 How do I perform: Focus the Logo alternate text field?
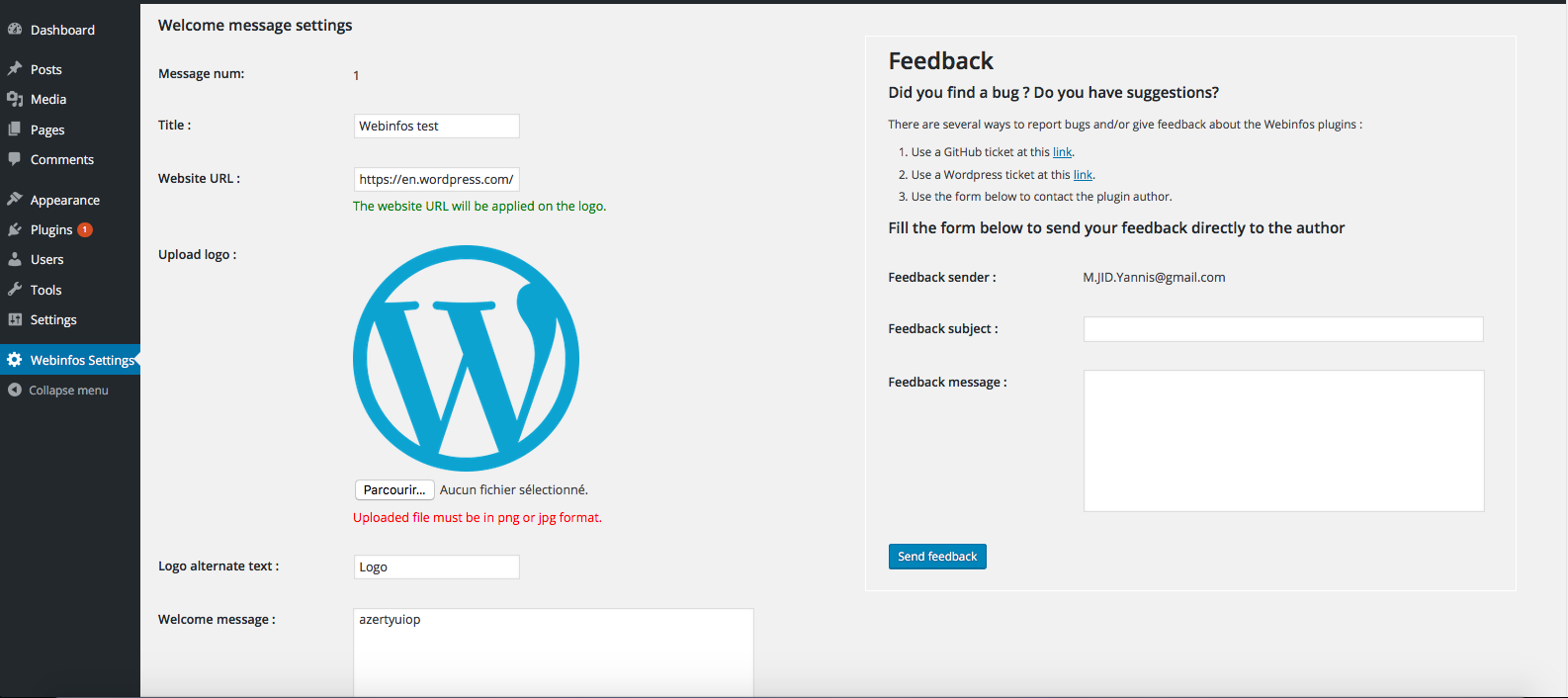436,567
